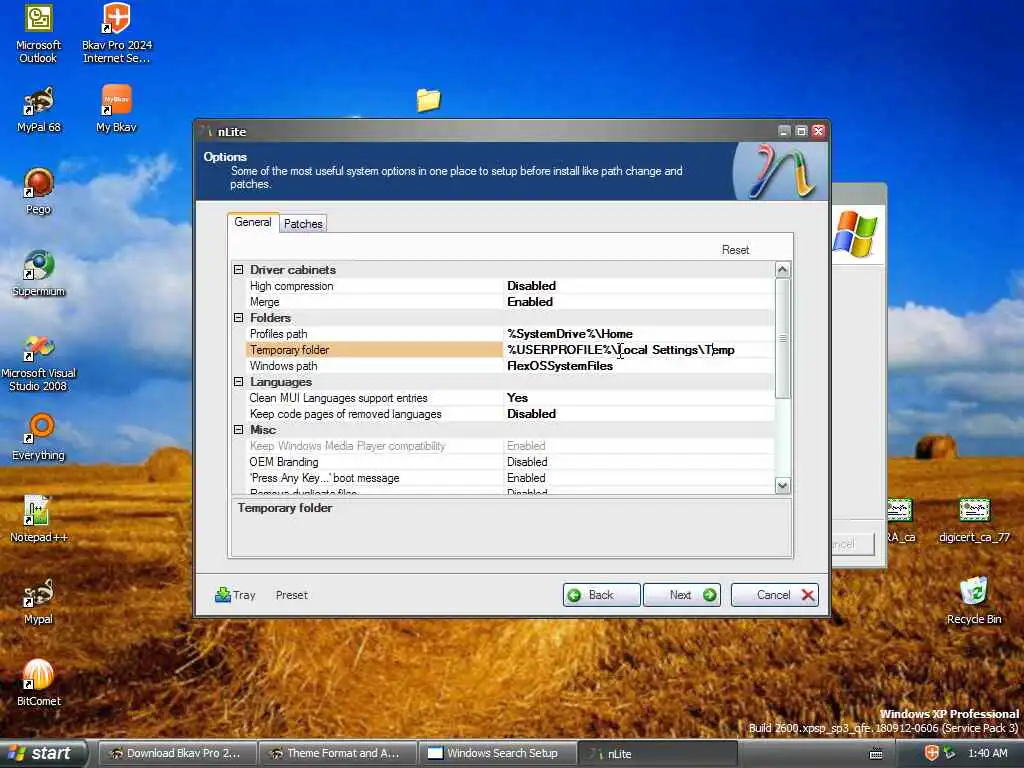Image resolution: width=1024 pixels, height=768 pixels.
Task: Collapse the Folders group
Action: point(238,317)
